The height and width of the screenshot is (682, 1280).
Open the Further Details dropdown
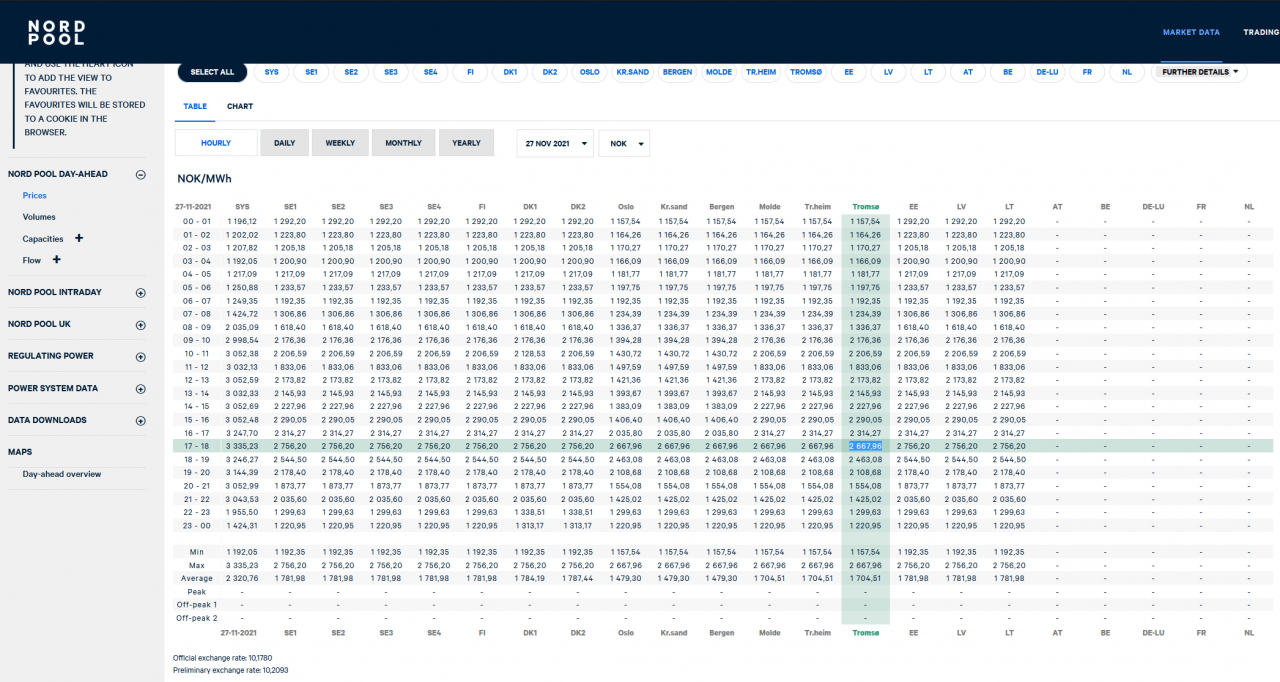[x=1200, y=72]
